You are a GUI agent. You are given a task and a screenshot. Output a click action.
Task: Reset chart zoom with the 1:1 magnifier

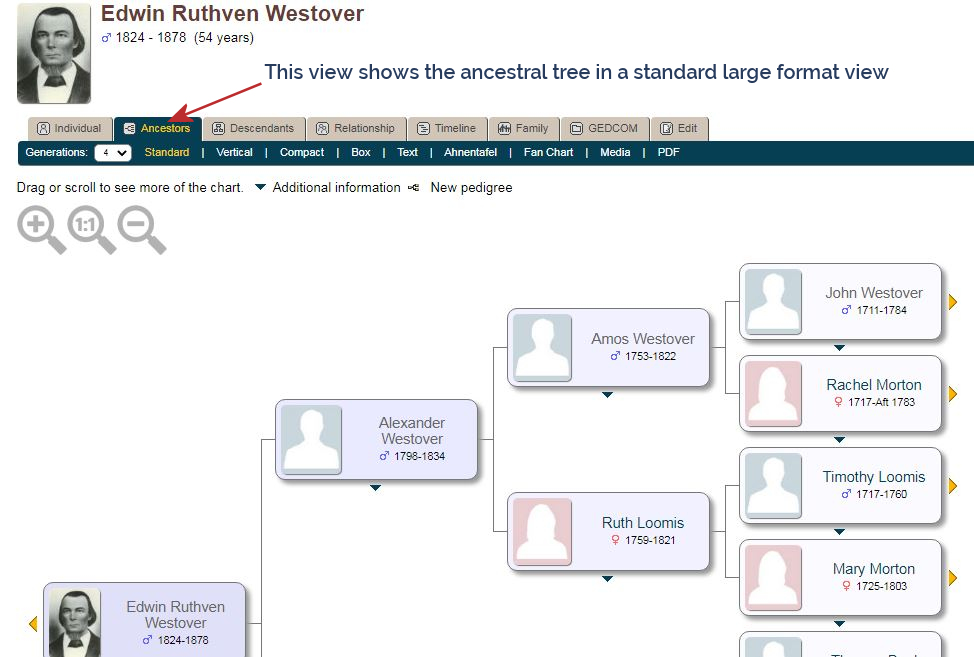(91, 230)
